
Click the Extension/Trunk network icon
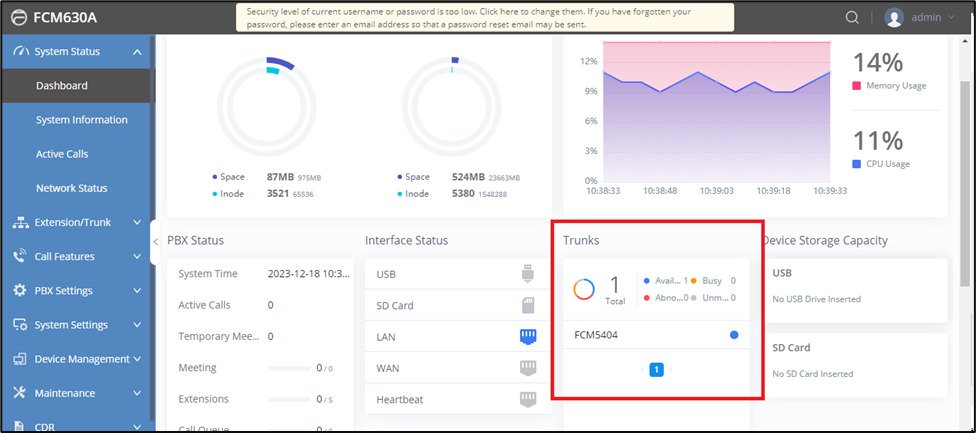21,222
